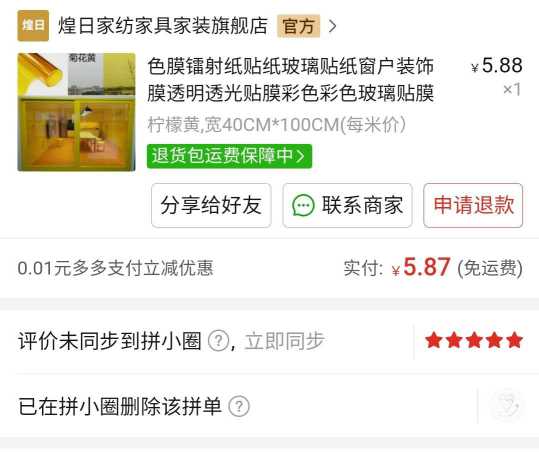
Task: Tap the 官方 badge next to store name
Action: pyautogui.click(x=298, y=26)
